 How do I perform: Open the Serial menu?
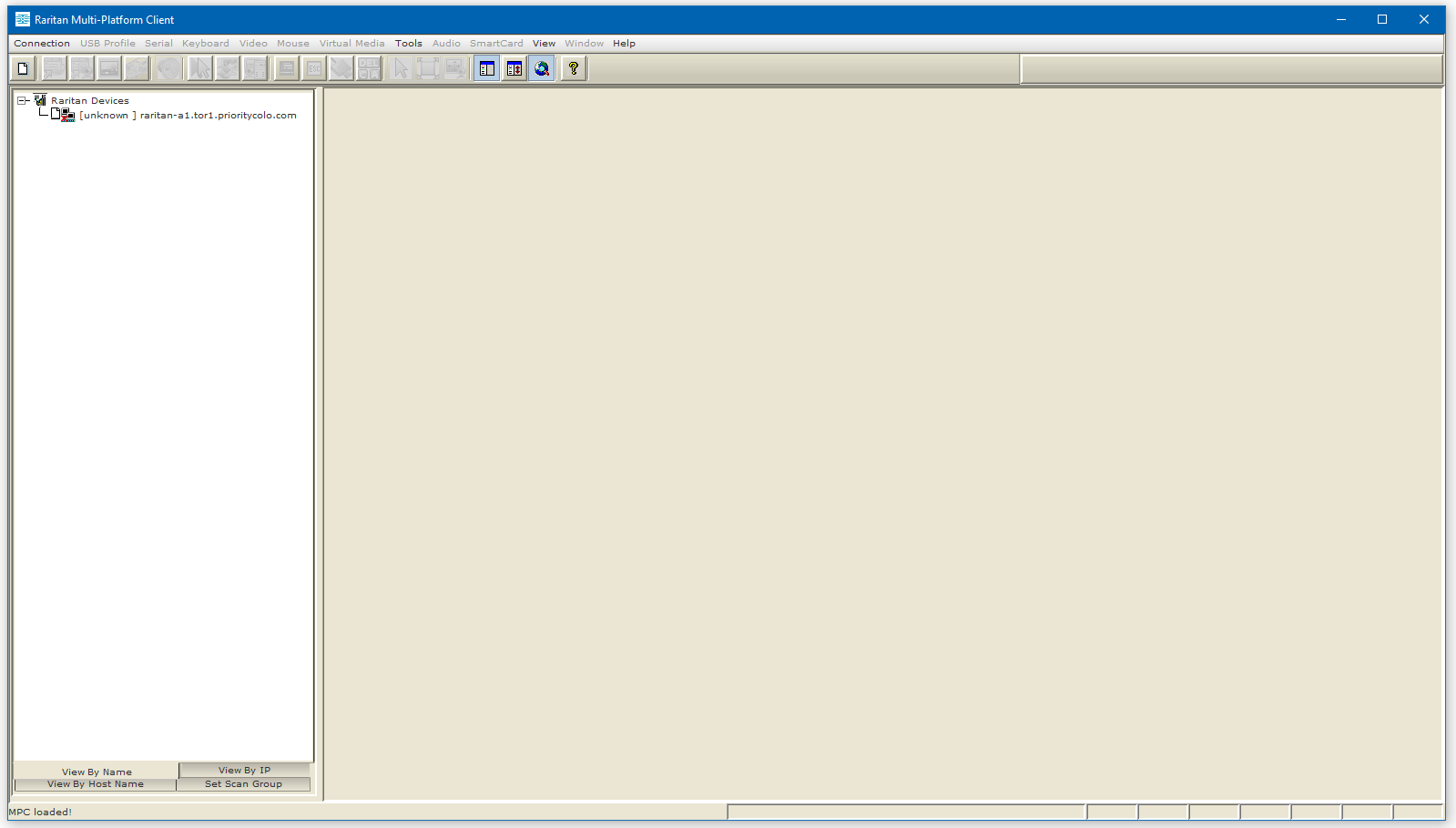pos(158,44)
